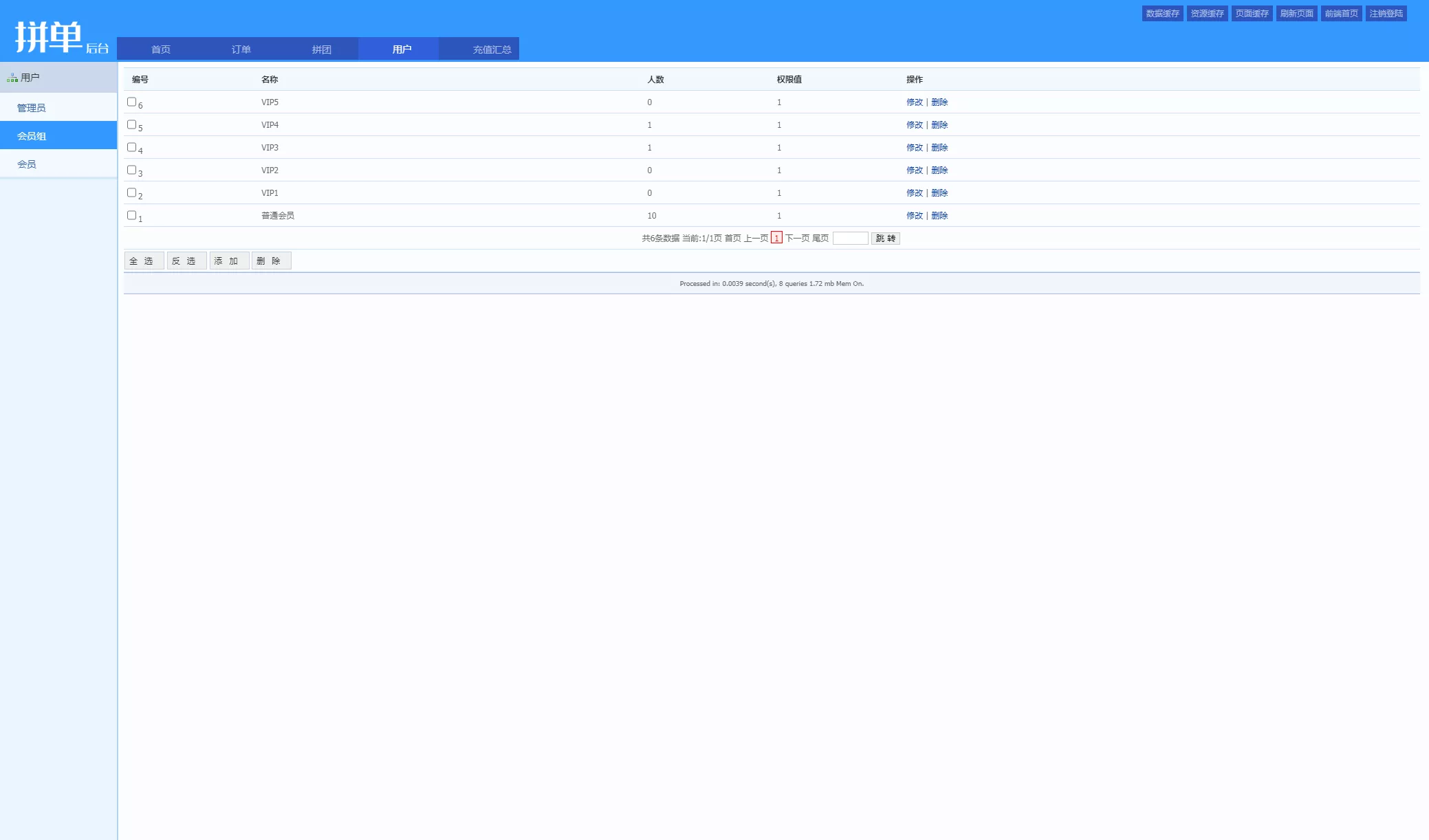Select 管理员 in the sidebar
The image size is (1429, 840).
(32, 108)
